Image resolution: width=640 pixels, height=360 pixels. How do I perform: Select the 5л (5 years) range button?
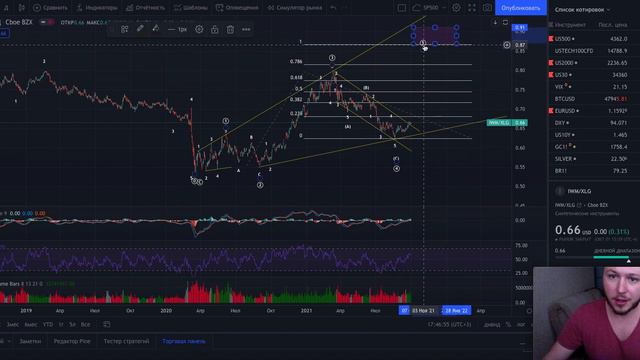72,324
